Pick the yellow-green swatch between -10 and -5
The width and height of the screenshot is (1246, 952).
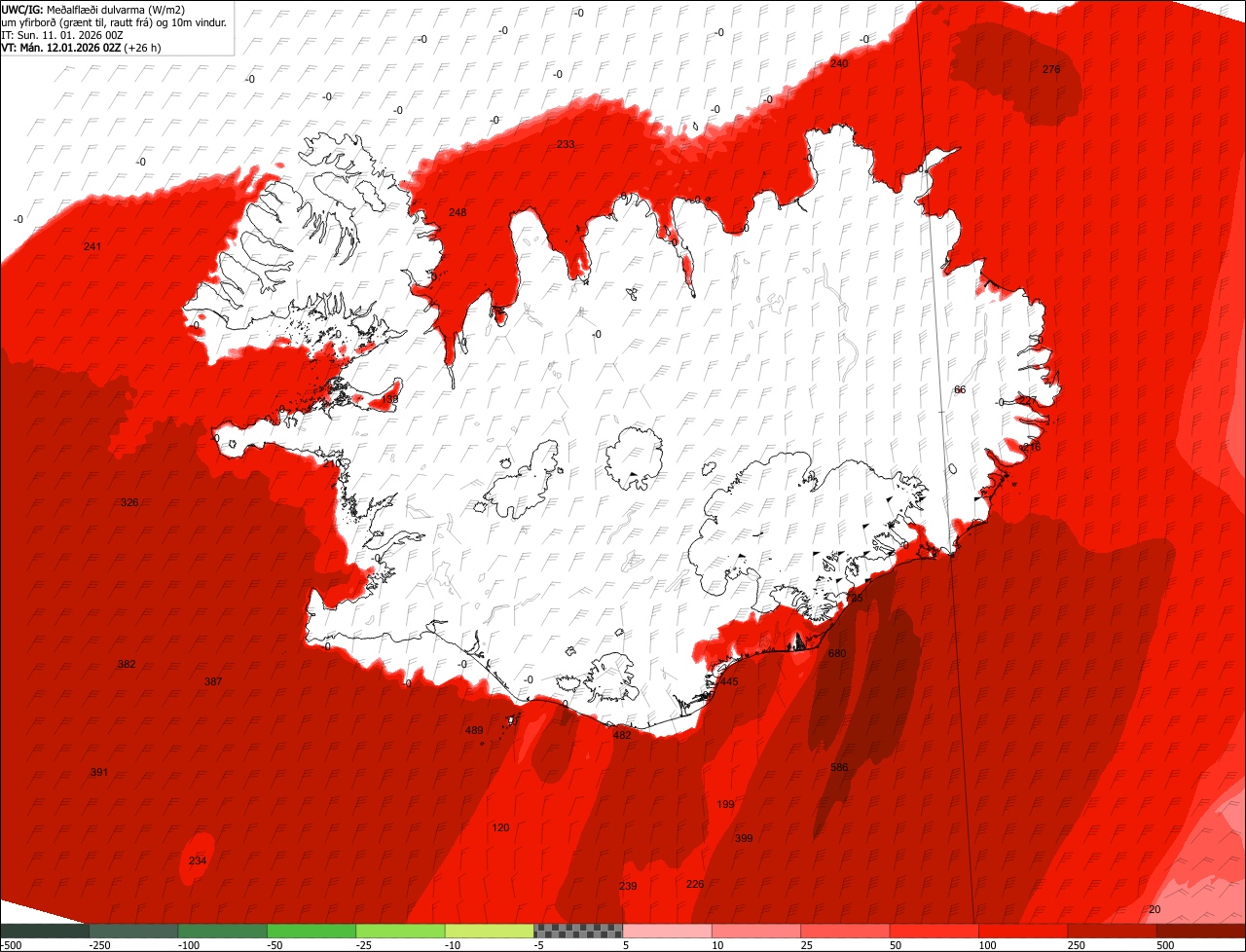tap(490, 931)
